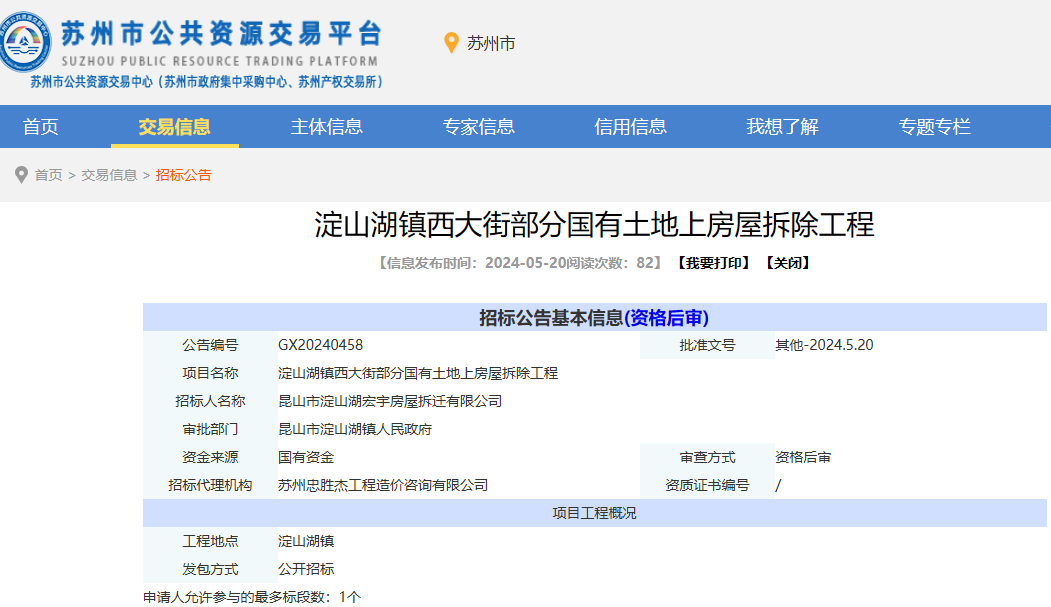1051x607 pixels.
Task: Switch to the 信用信息 section
Action: click(x=630, y=127)
